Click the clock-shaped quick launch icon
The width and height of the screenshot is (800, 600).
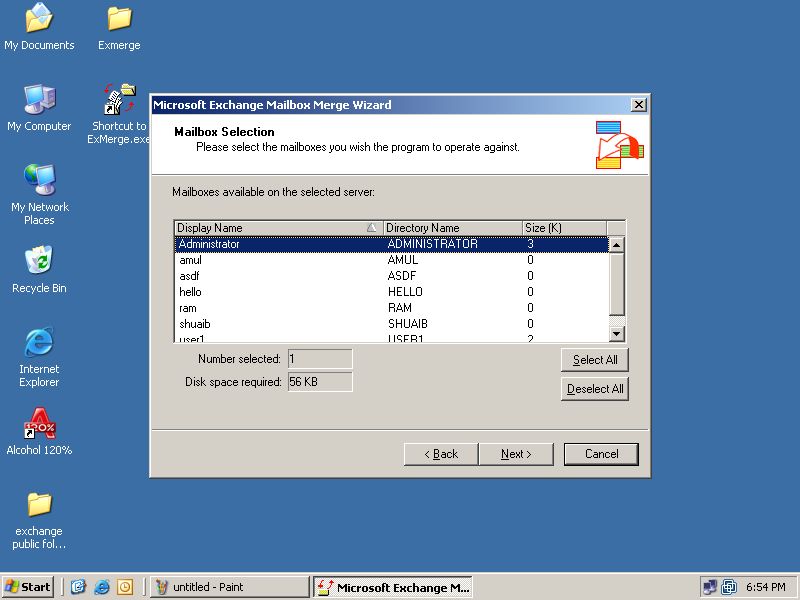[x=125, y=587]
